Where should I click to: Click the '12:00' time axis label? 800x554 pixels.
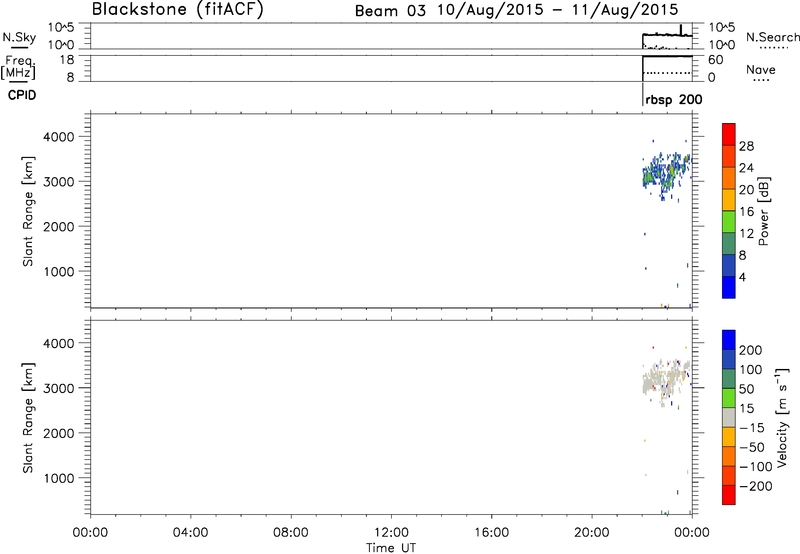point(391,533)
